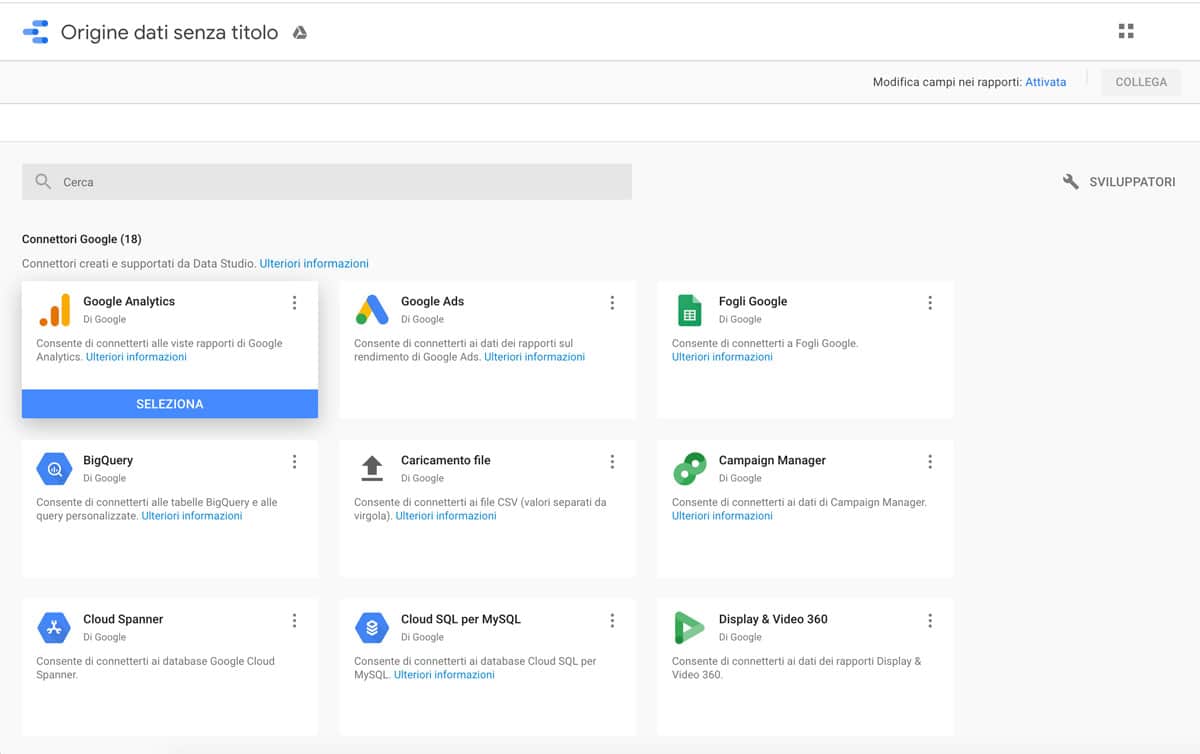Select the Cloud SQL per MySQL title
Viewport: 1200px width, 754px height.
[461, 619]
